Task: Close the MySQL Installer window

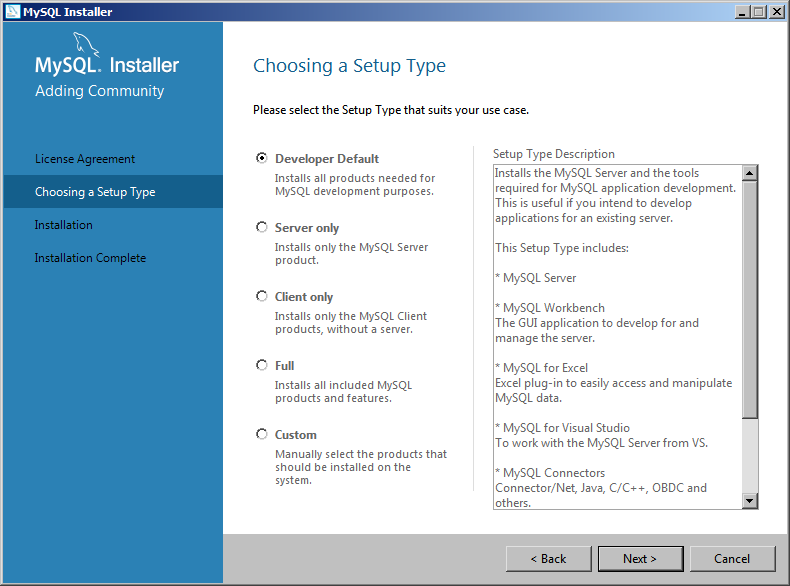Action: click(777, 12)
